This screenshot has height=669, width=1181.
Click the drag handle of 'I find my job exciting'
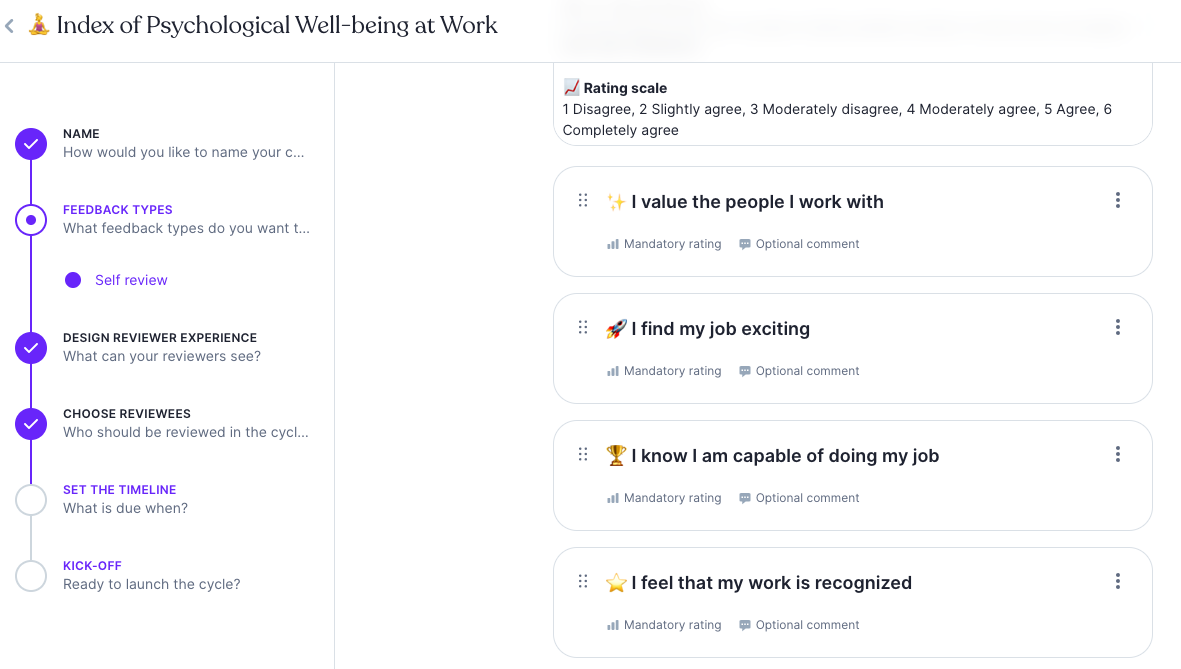[x=583, y=327]
